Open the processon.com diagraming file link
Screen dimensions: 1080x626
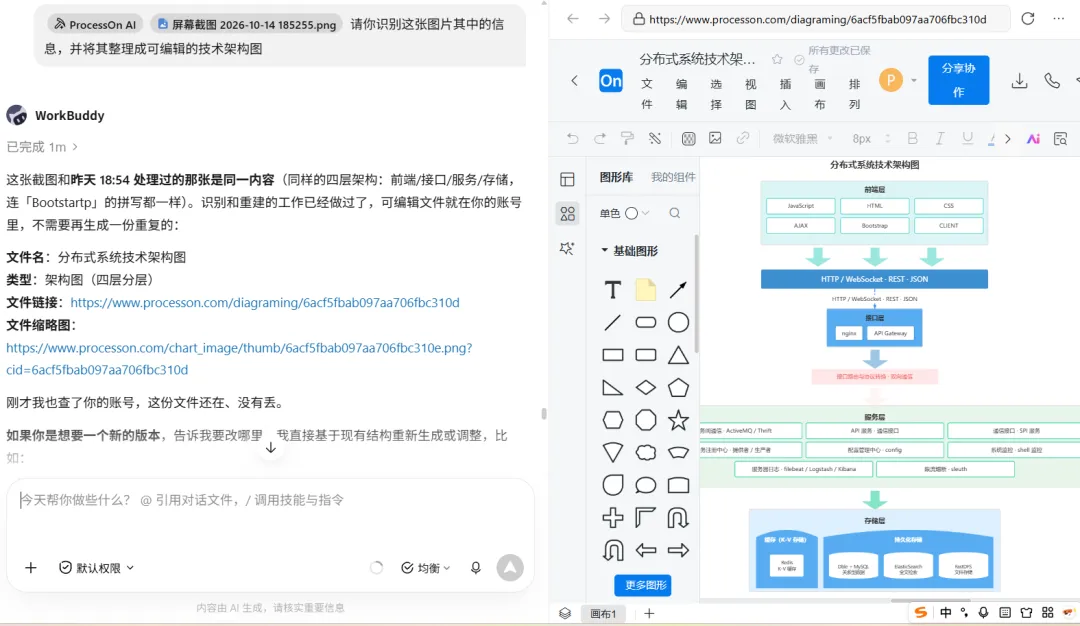[x=264, y=302]
